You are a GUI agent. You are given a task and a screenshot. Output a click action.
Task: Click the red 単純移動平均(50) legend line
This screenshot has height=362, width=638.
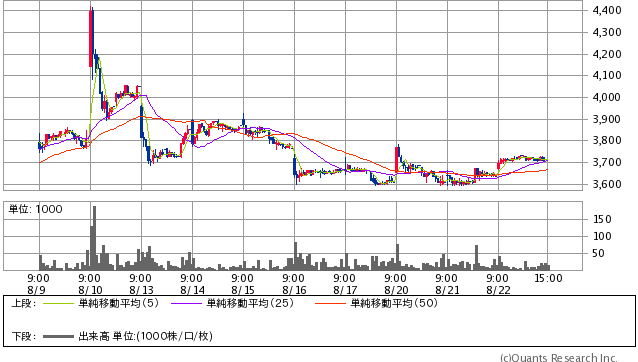[330, 303]
